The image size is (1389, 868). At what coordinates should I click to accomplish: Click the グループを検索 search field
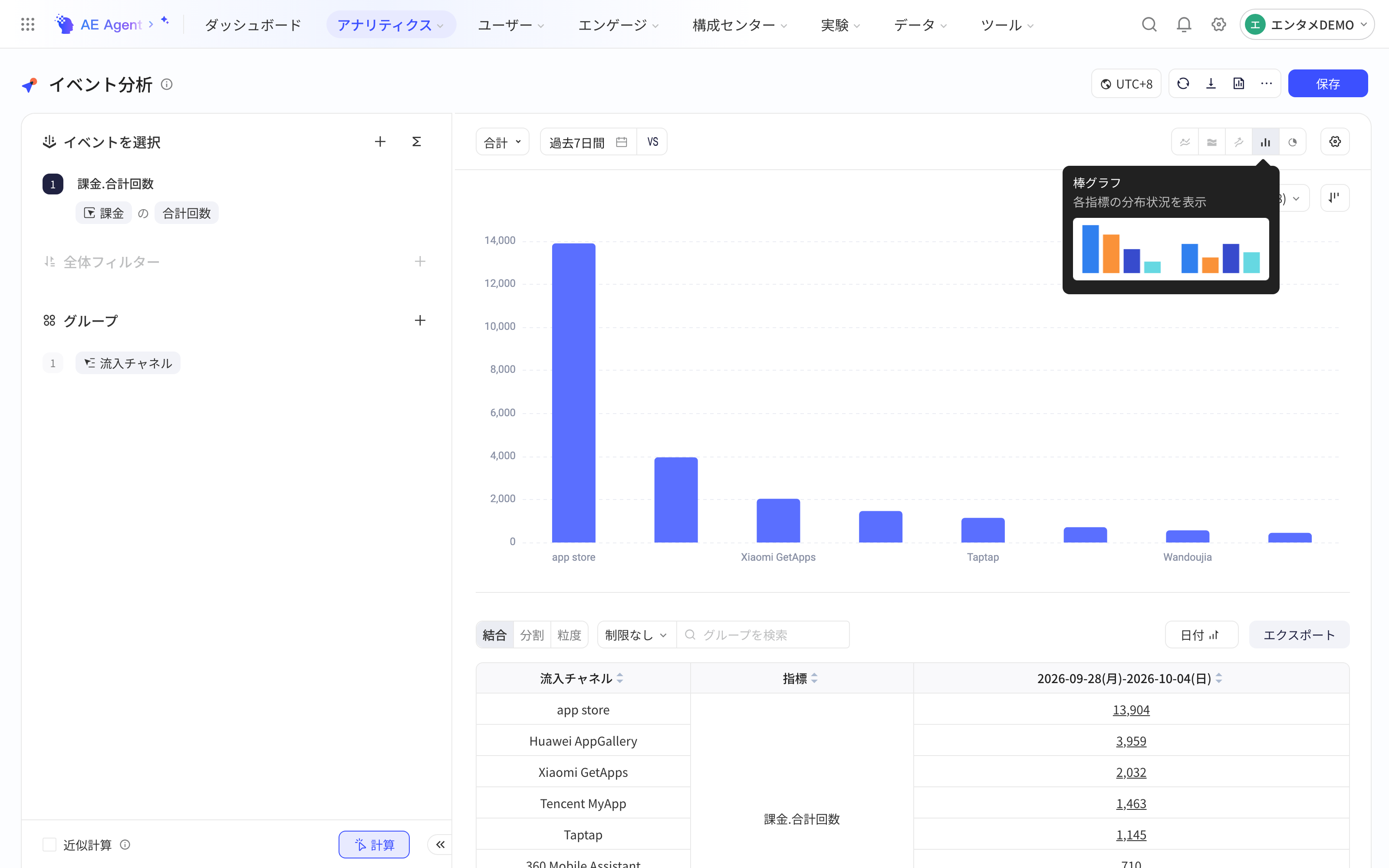pos(764,635)
